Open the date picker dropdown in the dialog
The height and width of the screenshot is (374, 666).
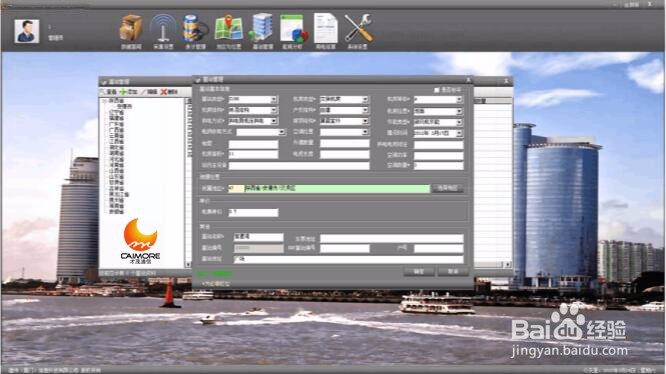459,133
